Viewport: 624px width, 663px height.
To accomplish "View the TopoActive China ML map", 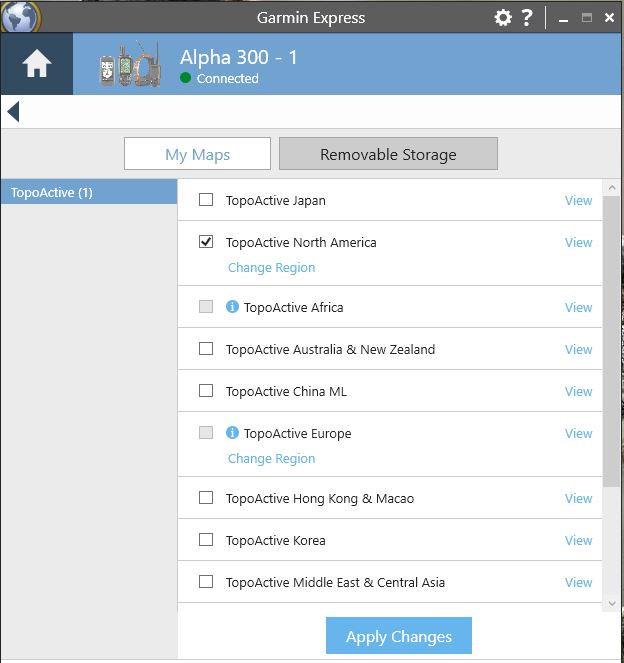I will coord(578,391).
